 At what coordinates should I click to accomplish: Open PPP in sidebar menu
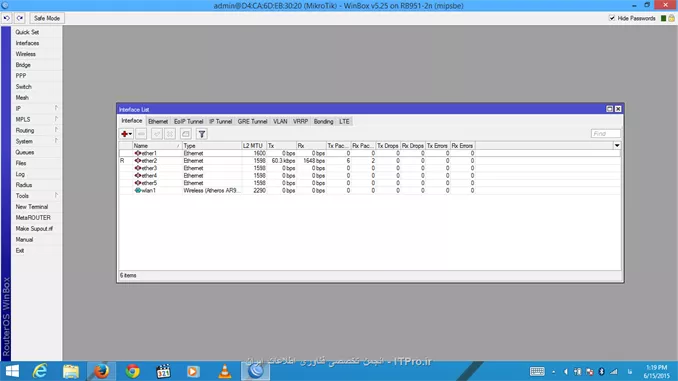pos(21,76)
